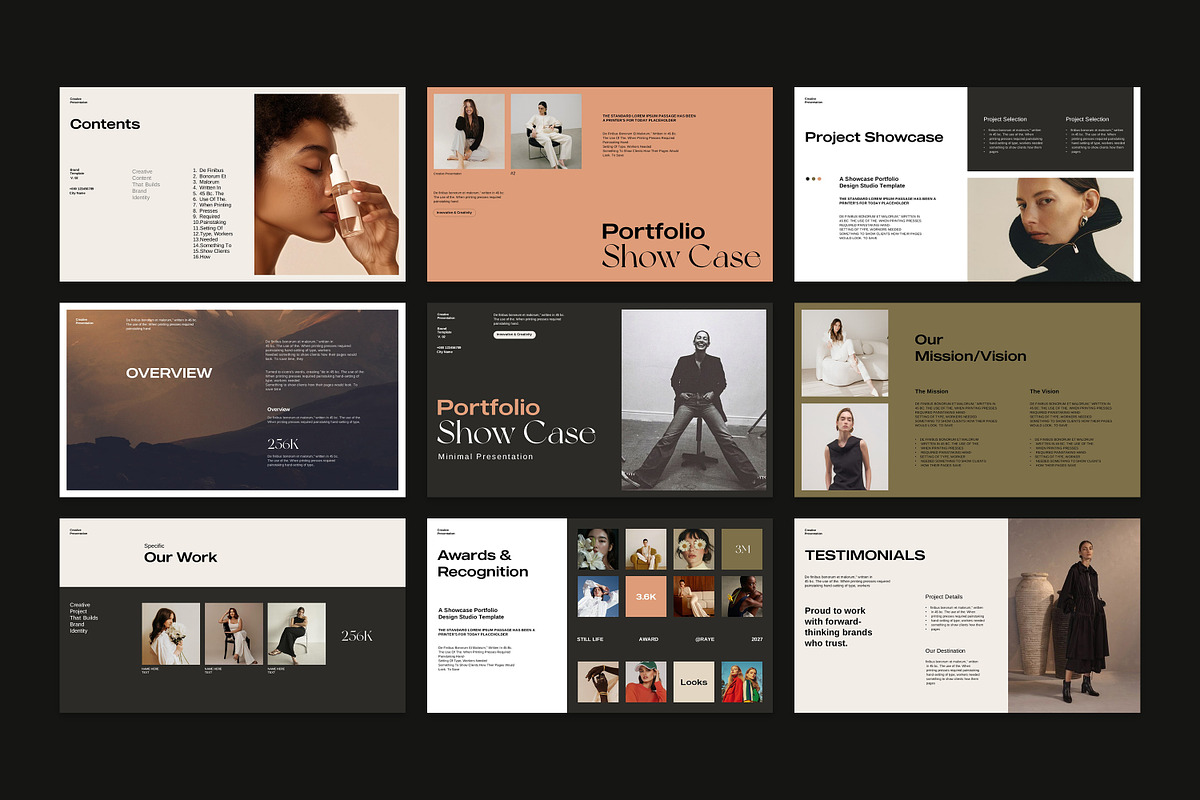Select the 'Our Work' heading
Viewport: 1200px width, 800px height.
click(180, 557)
